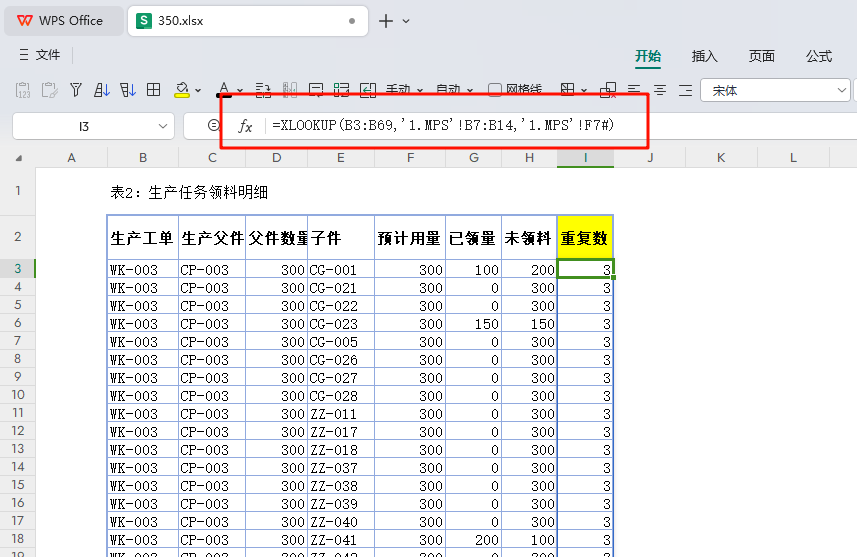Open the WPS Office home tab
The width and height of the screenshot is (857, 557).
[63, 21]
